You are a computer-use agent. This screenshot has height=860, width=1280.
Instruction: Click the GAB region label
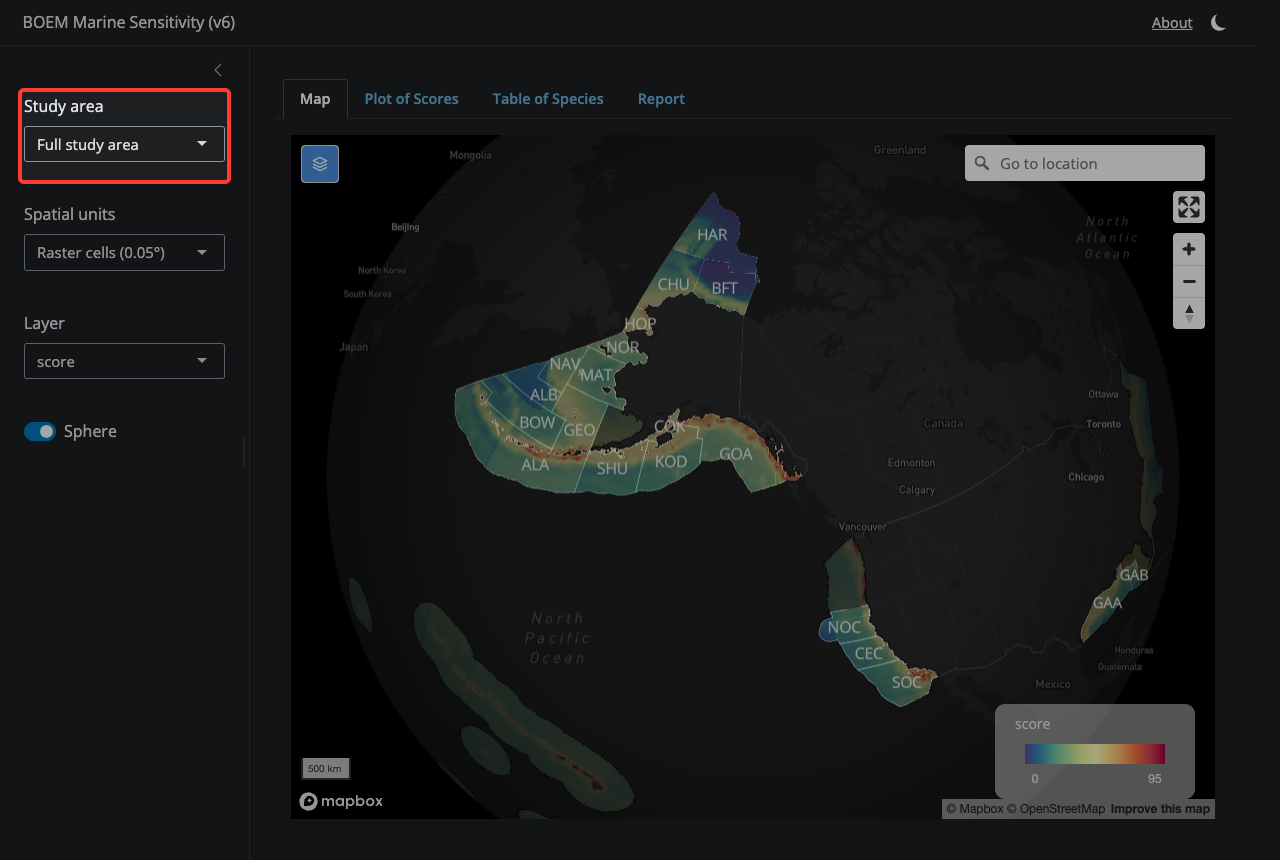pyautogui.click(x=1134, y=575)
